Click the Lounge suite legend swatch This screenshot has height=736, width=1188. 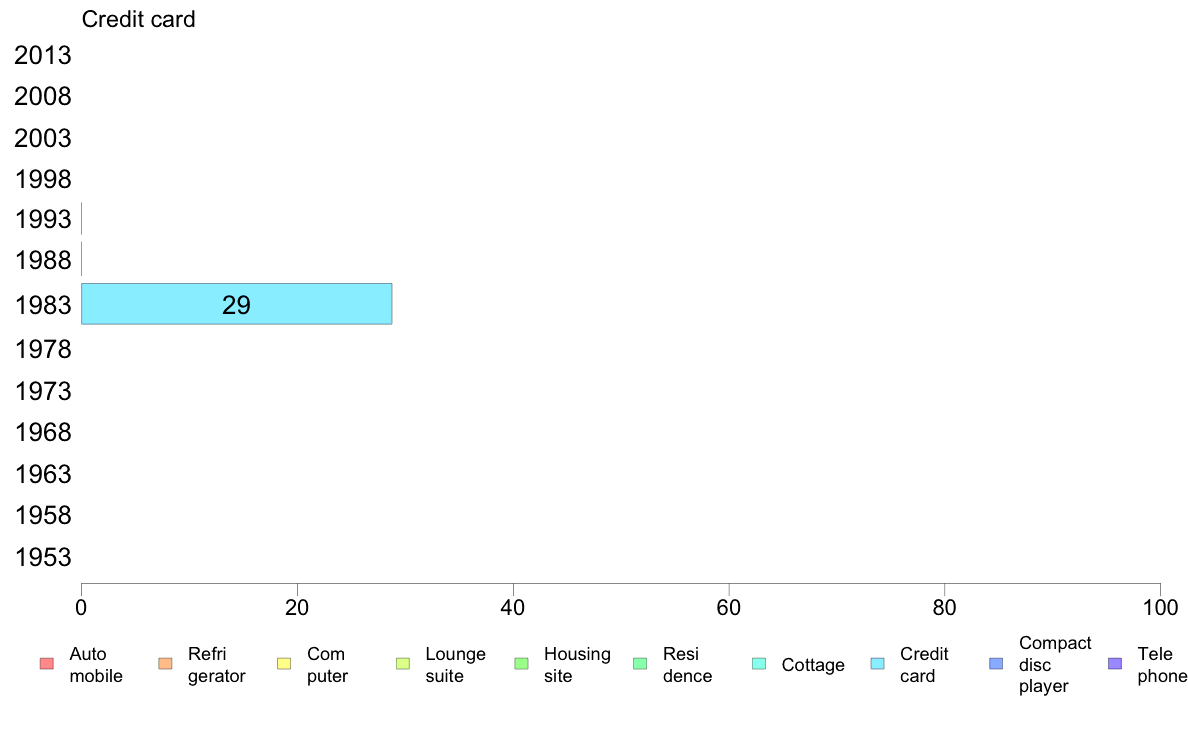[x=403, y=664]
